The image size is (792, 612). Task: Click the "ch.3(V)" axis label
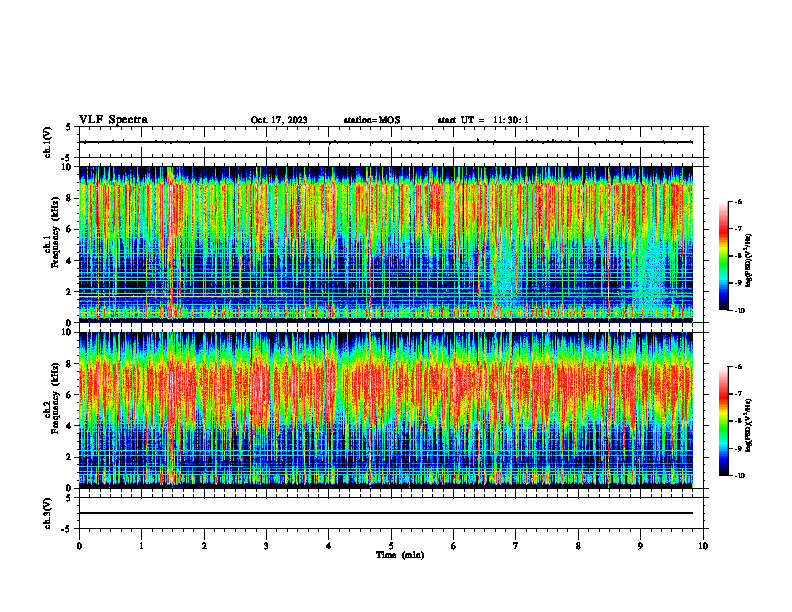48,513
